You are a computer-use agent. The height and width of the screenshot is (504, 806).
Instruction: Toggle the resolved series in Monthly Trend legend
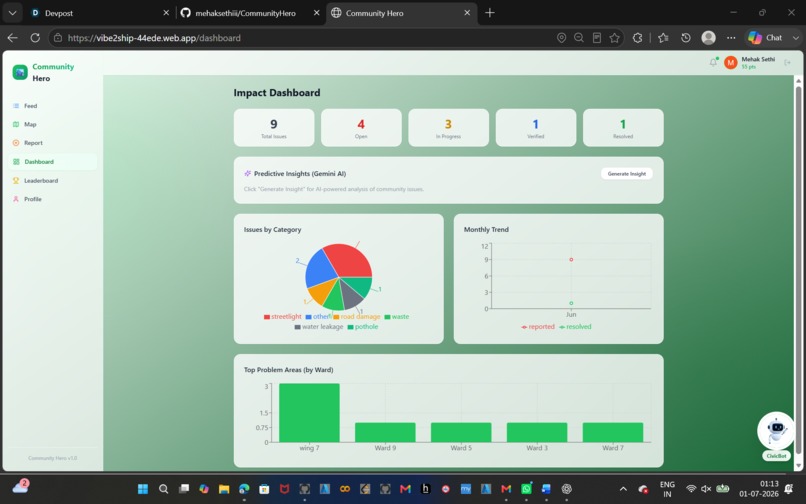[575, 327]
